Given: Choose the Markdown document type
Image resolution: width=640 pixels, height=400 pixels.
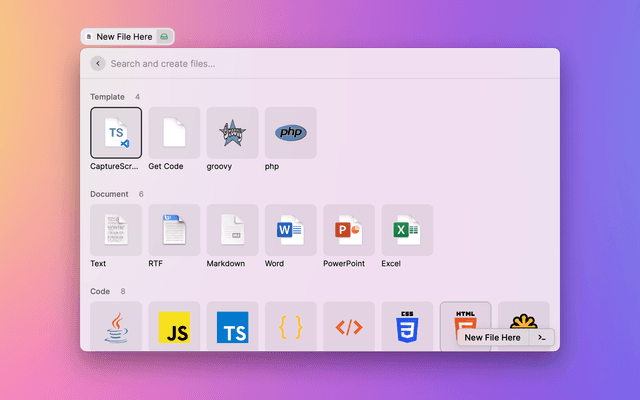Looking at the screenshot, I should click(232, 230).
